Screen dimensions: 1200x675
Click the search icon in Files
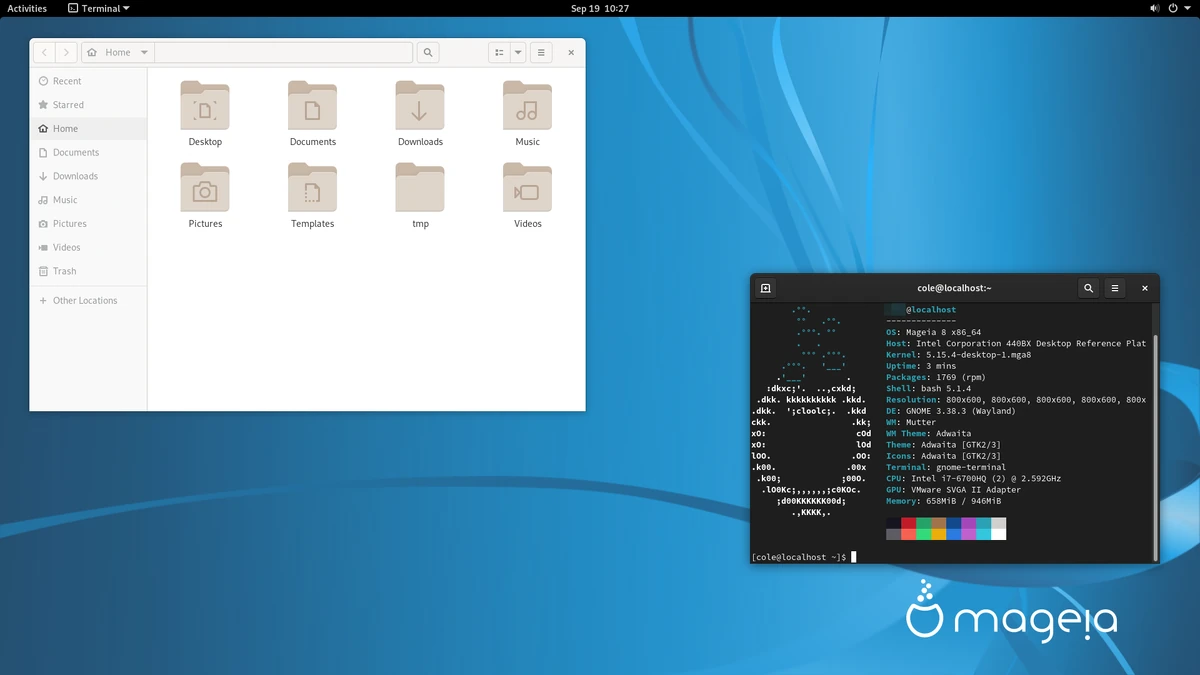coord(427,52)
